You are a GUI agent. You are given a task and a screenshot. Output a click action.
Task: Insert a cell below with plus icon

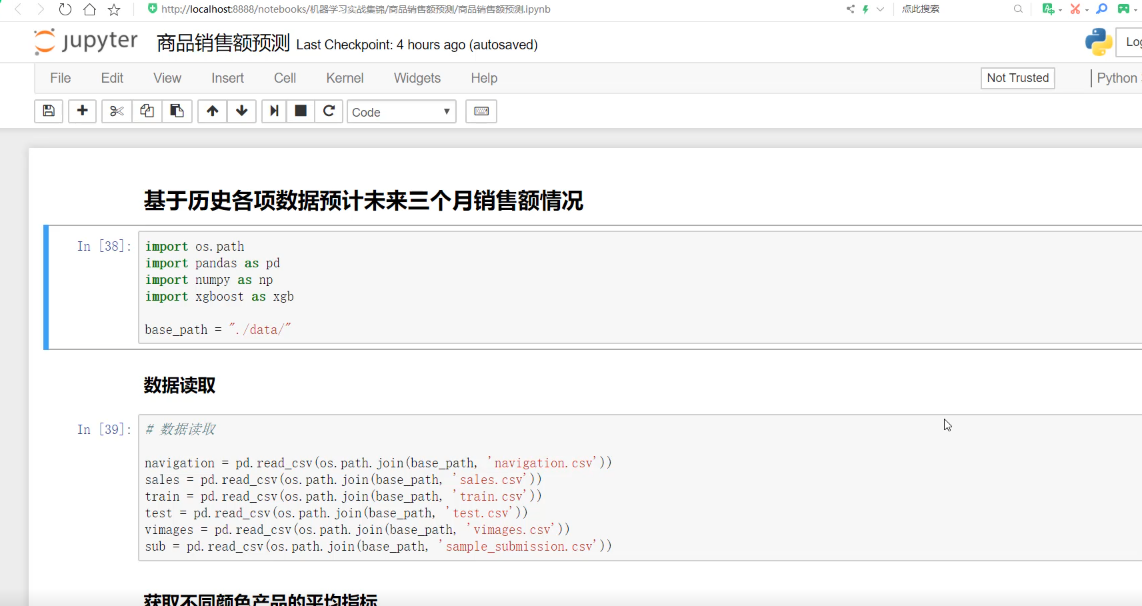click(x=82, y=111)
